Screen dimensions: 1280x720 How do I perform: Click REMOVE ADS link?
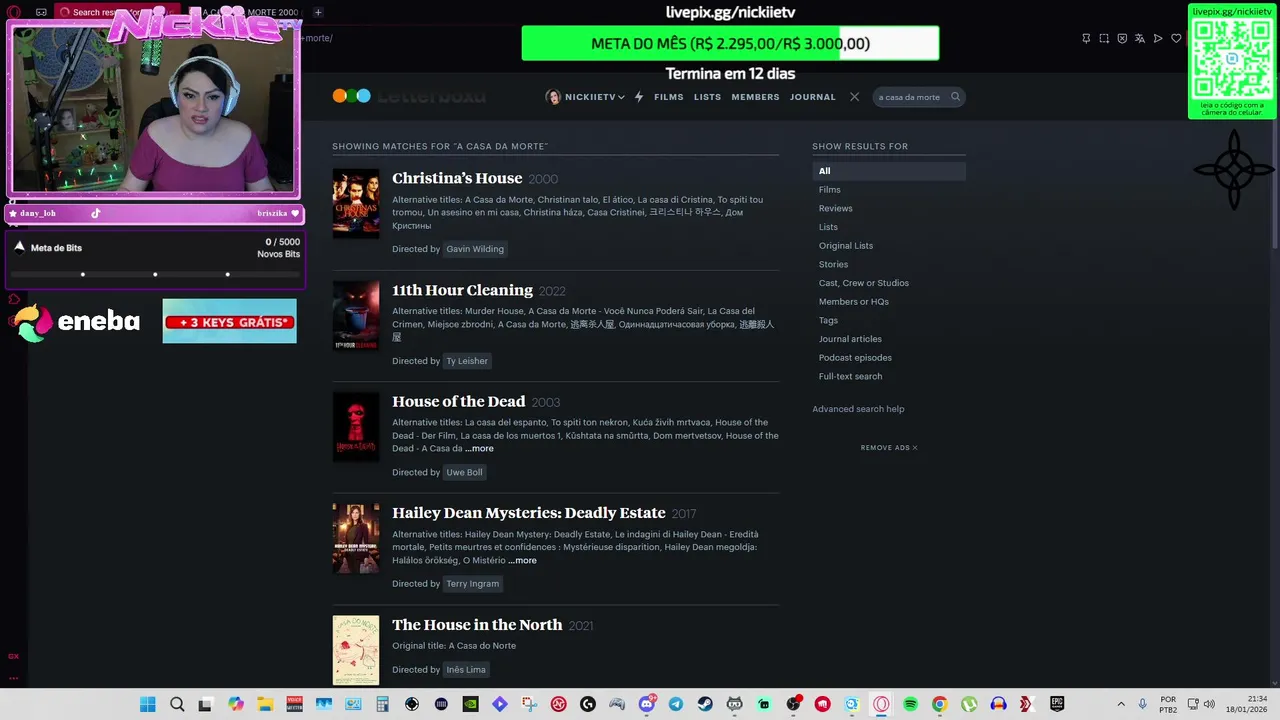tap(889, 448)
